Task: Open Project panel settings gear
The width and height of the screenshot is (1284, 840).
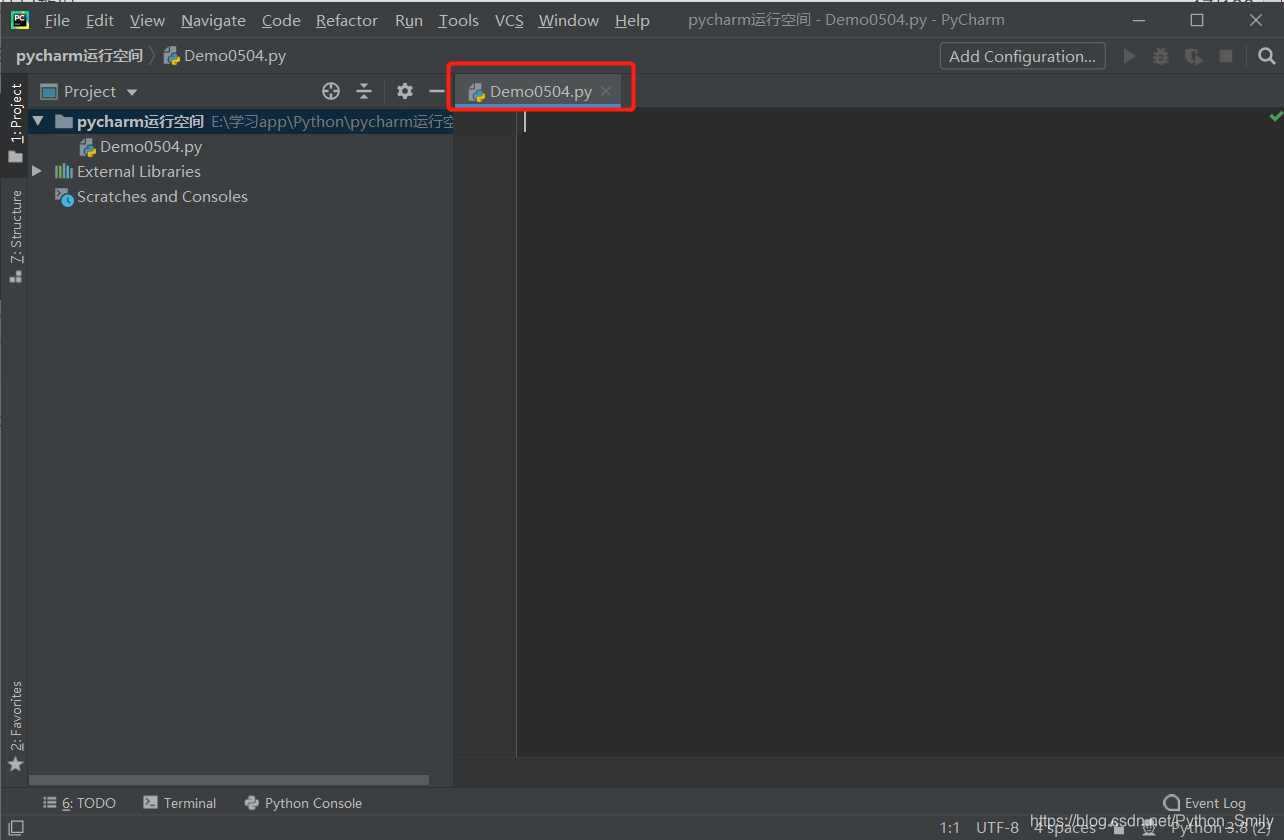Action: pos(404,91)
